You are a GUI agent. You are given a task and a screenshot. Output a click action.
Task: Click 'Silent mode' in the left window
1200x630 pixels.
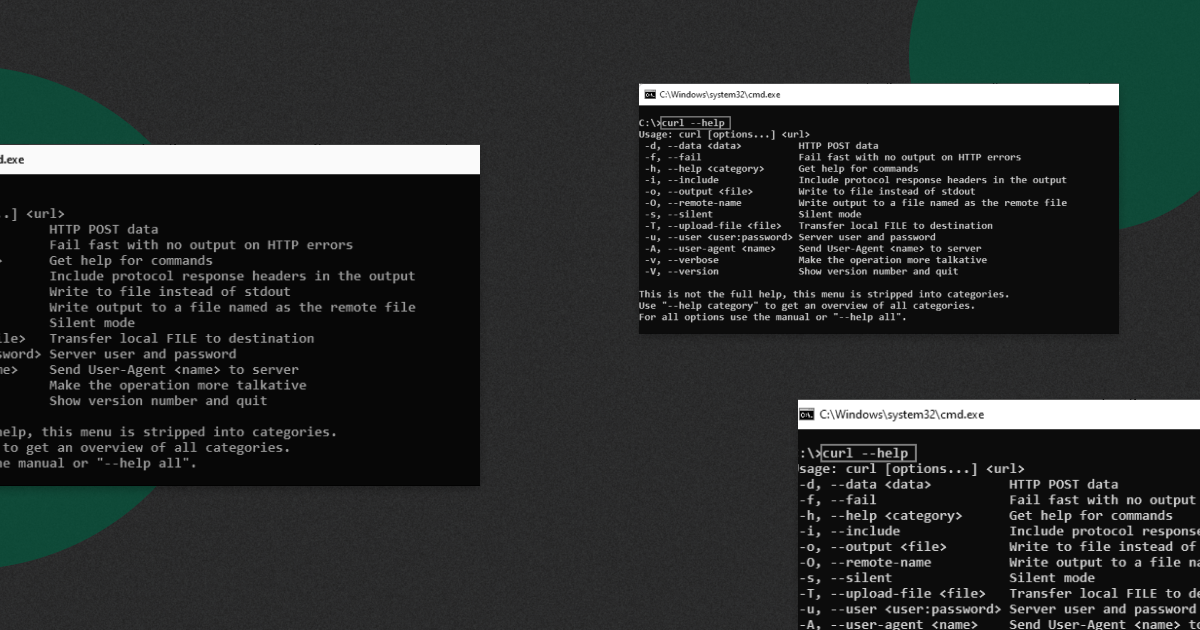pyautogui.click(x=92, y=323)
